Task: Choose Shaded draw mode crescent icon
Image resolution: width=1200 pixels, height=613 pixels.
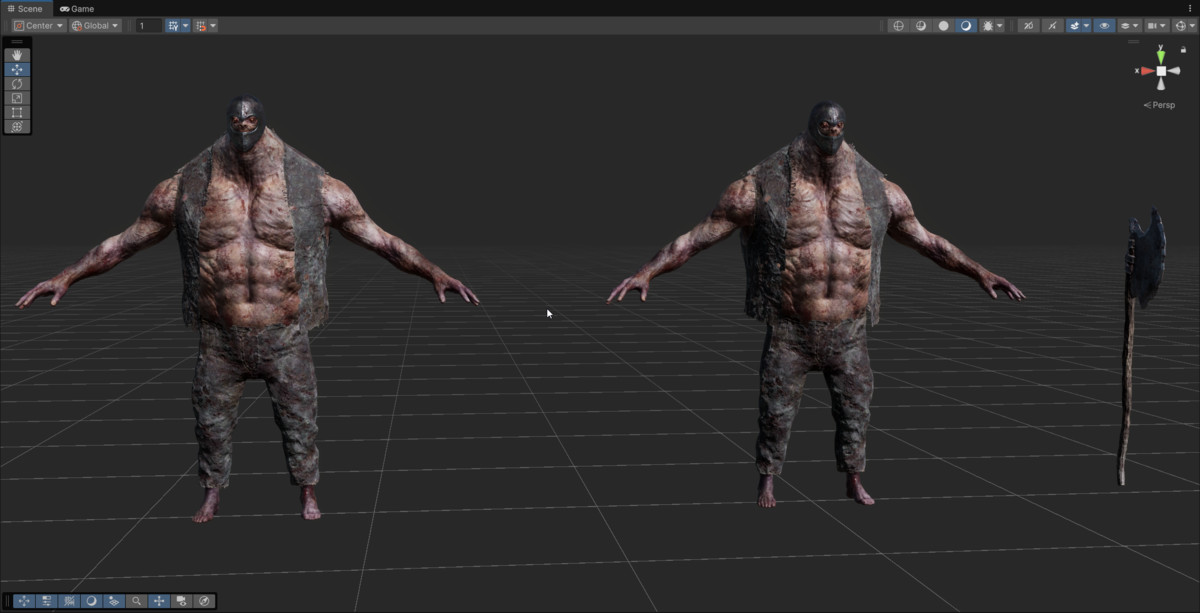Action: tap(966, 25)
